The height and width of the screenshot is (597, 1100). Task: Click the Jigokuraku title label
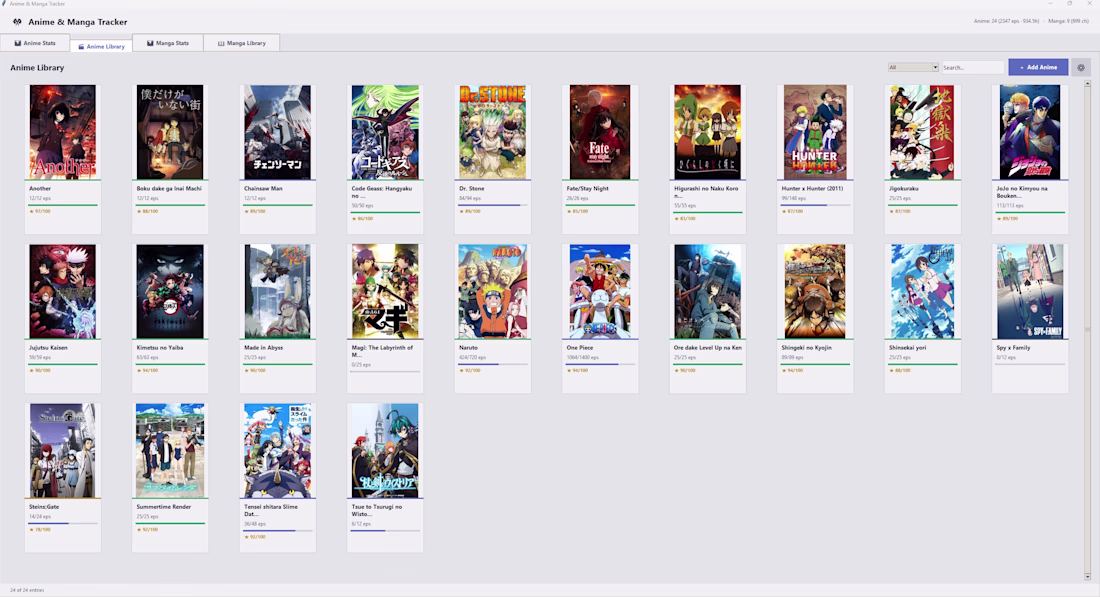click(904, 189)
